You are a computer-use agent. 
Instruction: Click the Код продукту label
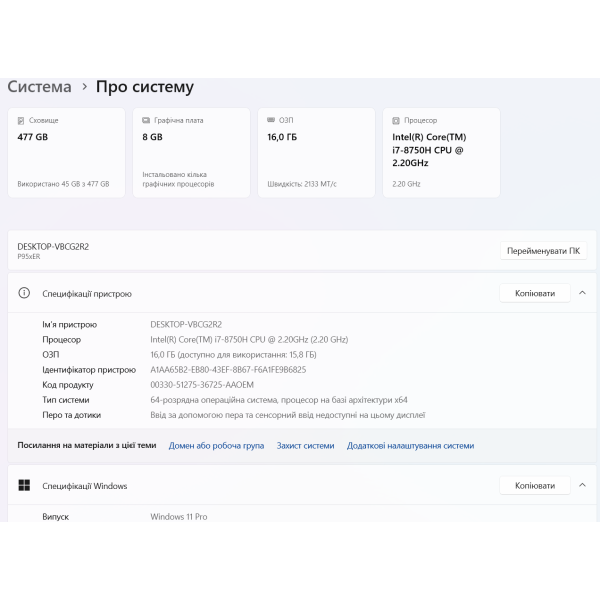click(68, 385)
